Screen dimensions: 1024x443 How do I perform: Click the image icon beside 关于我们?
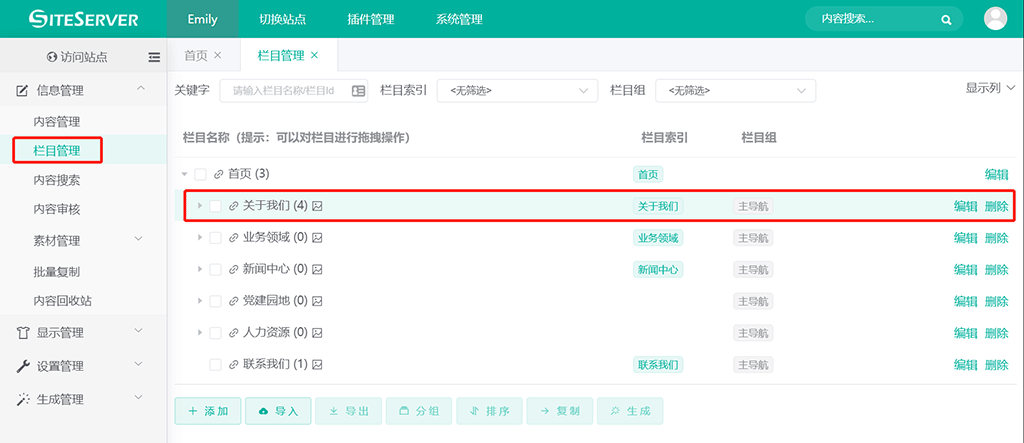pos(317,206)
